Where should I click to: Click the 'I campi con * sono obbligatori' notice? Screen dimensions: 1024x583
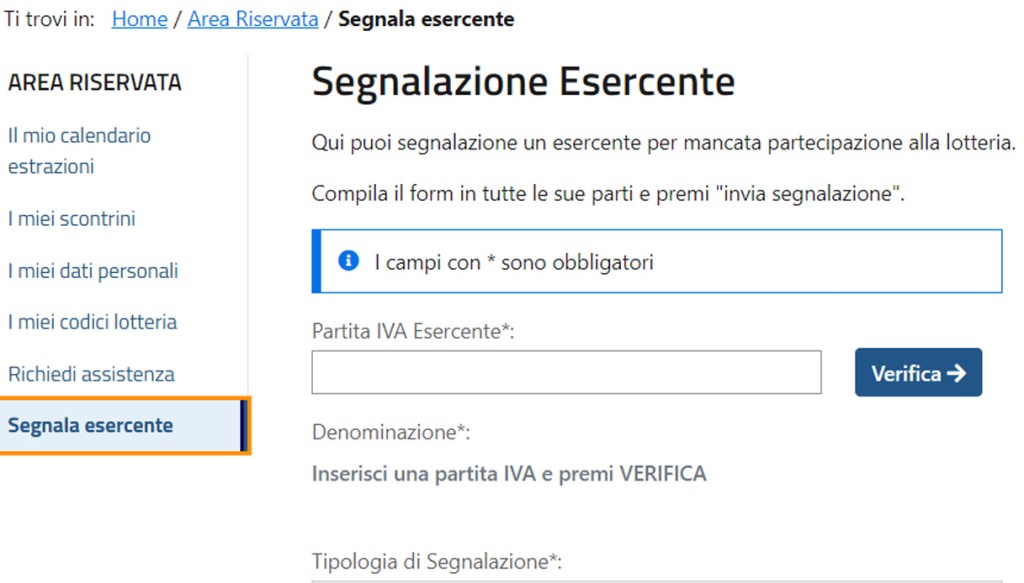tap(513, 262)
